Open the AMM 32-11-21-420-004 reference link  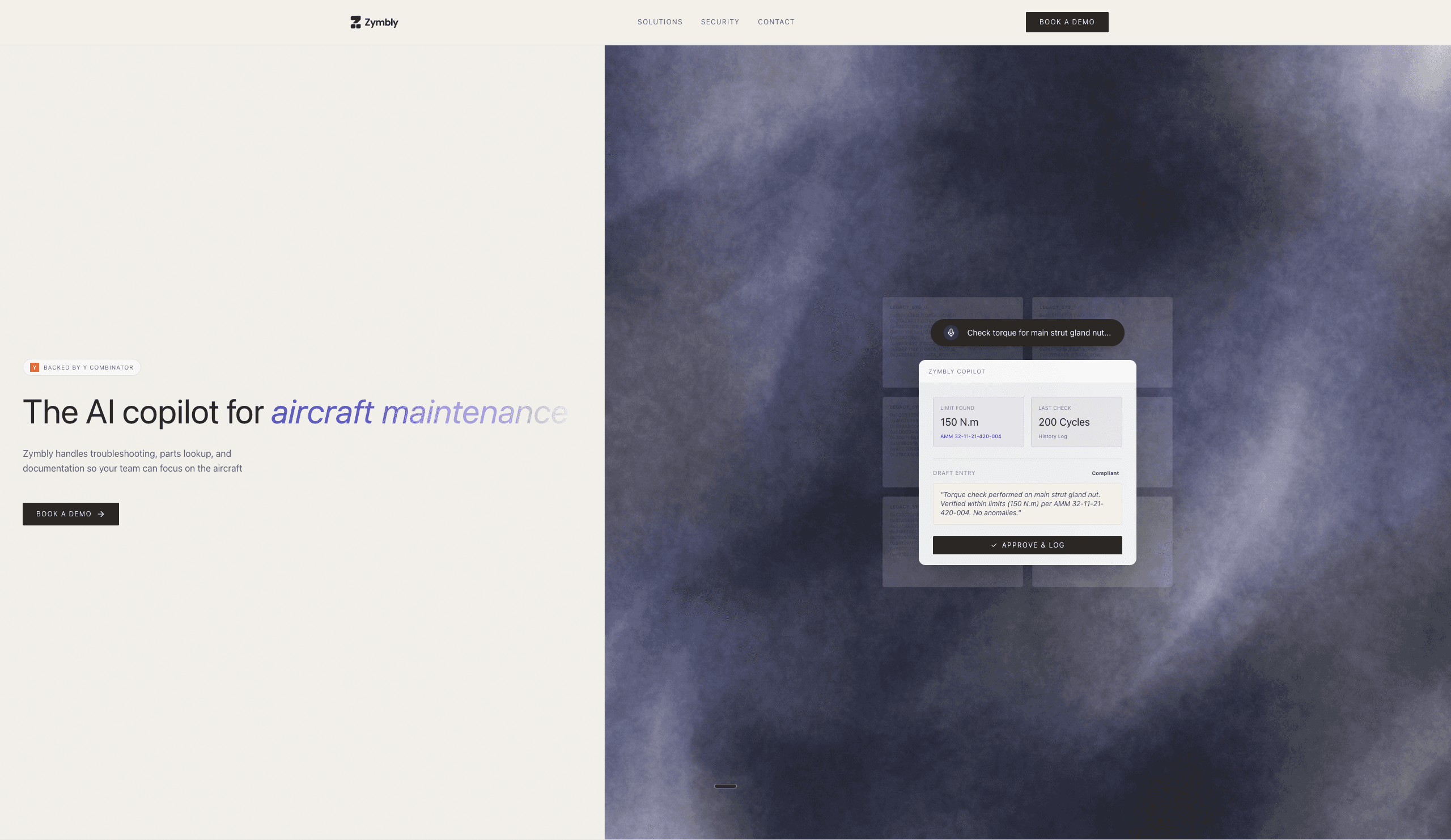pyautogui.click(x=970, y=436)
